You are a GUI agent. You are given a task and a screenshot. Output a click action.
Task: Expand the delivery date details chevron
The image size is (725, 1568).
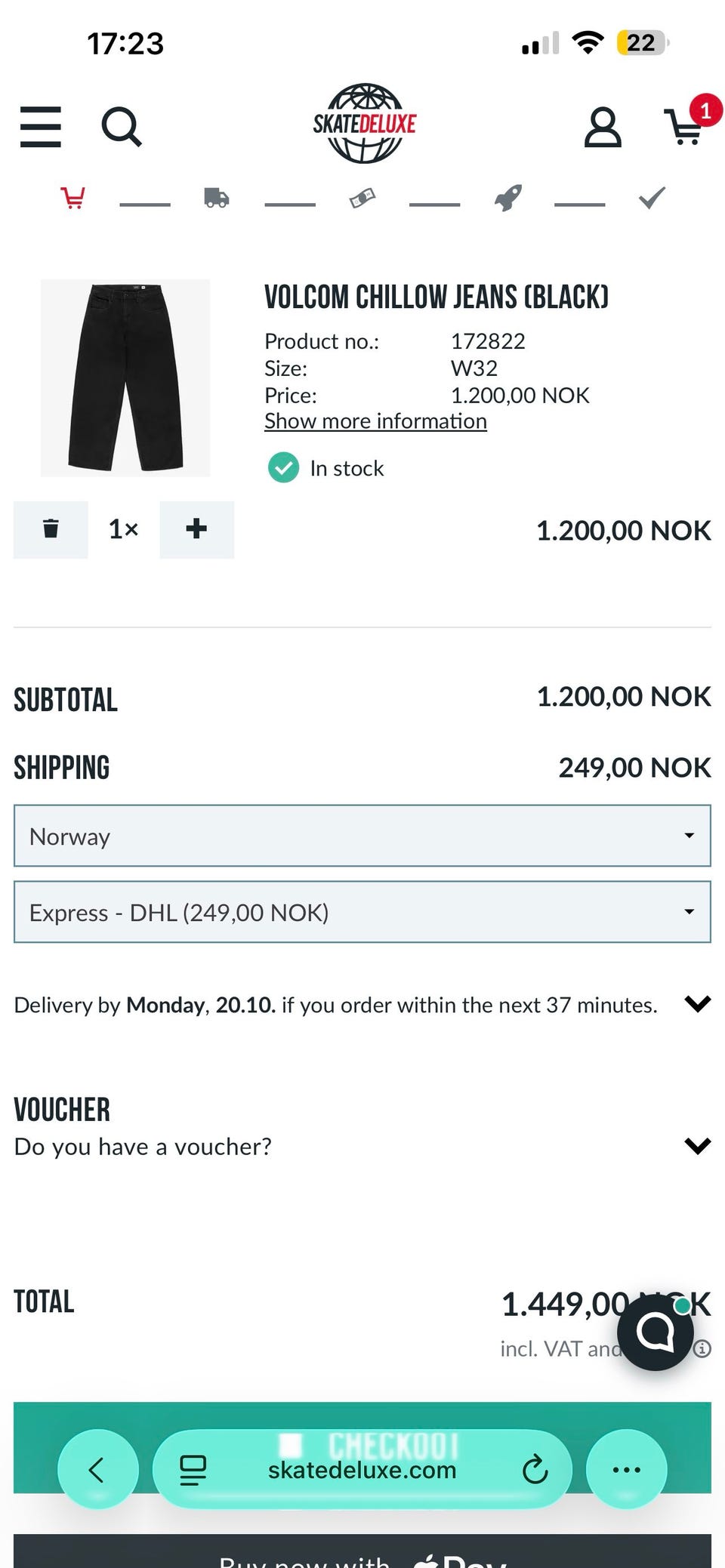[697, 1004]
